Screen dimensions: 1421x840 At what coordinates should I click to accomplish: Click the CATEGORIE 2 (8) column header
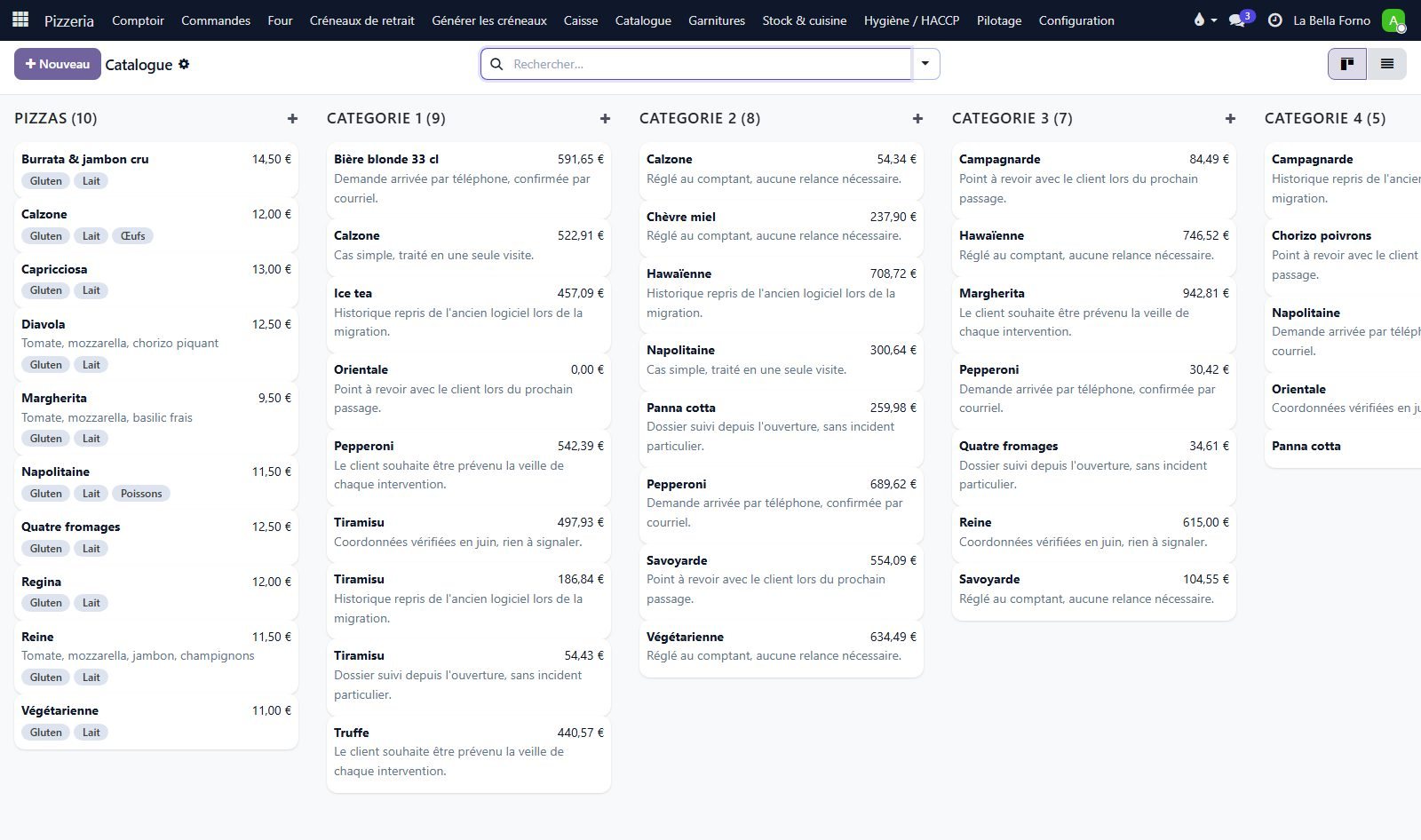tap(700, 118)
